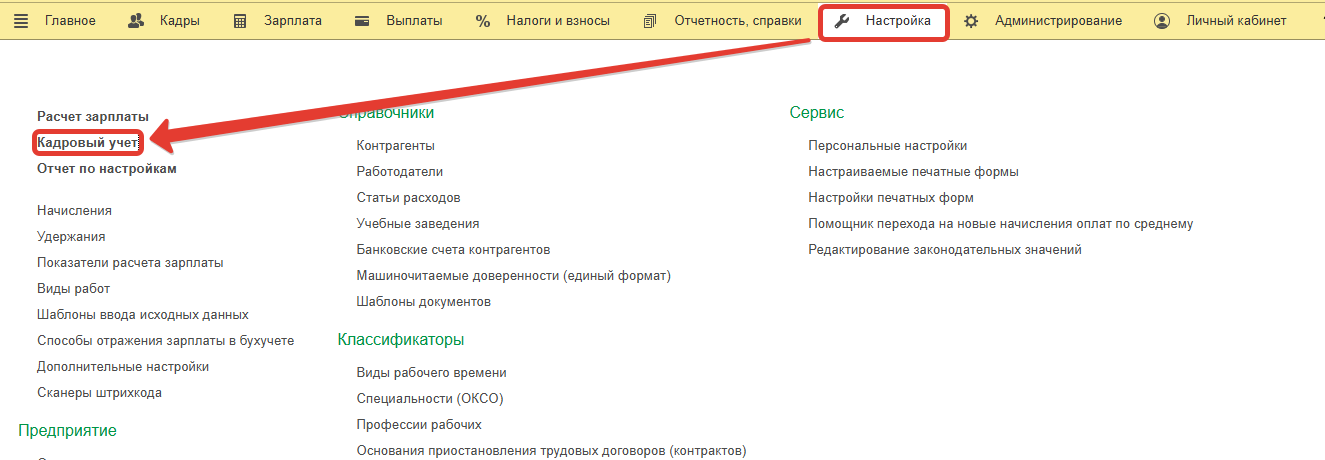Click the user icon for Личный кабинет
Image resolution: width=1325 pixels, height=460 pixels.
click(1161, 21)
